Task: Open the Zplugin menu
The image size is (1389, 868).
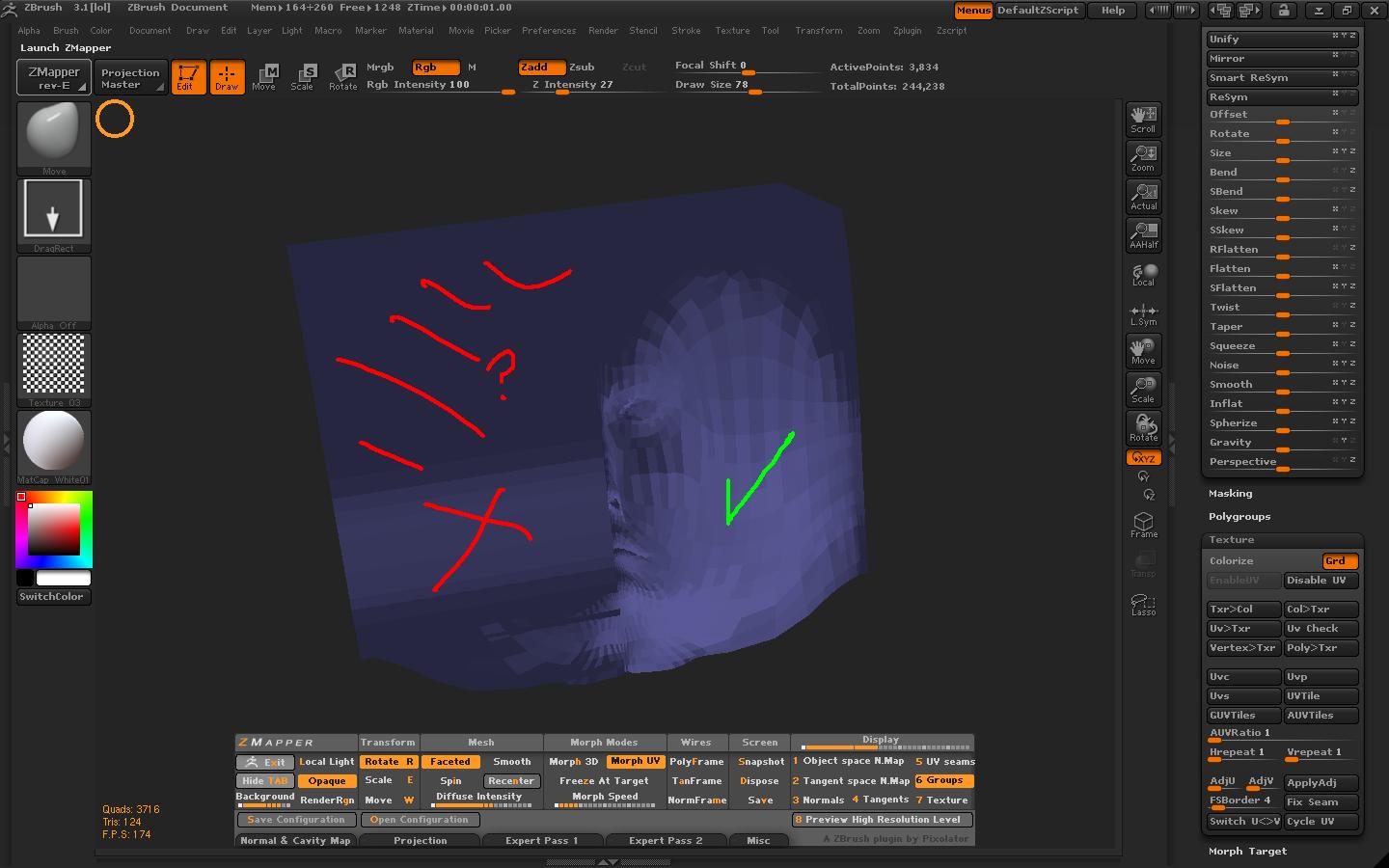Action: (x=907, y=30)
